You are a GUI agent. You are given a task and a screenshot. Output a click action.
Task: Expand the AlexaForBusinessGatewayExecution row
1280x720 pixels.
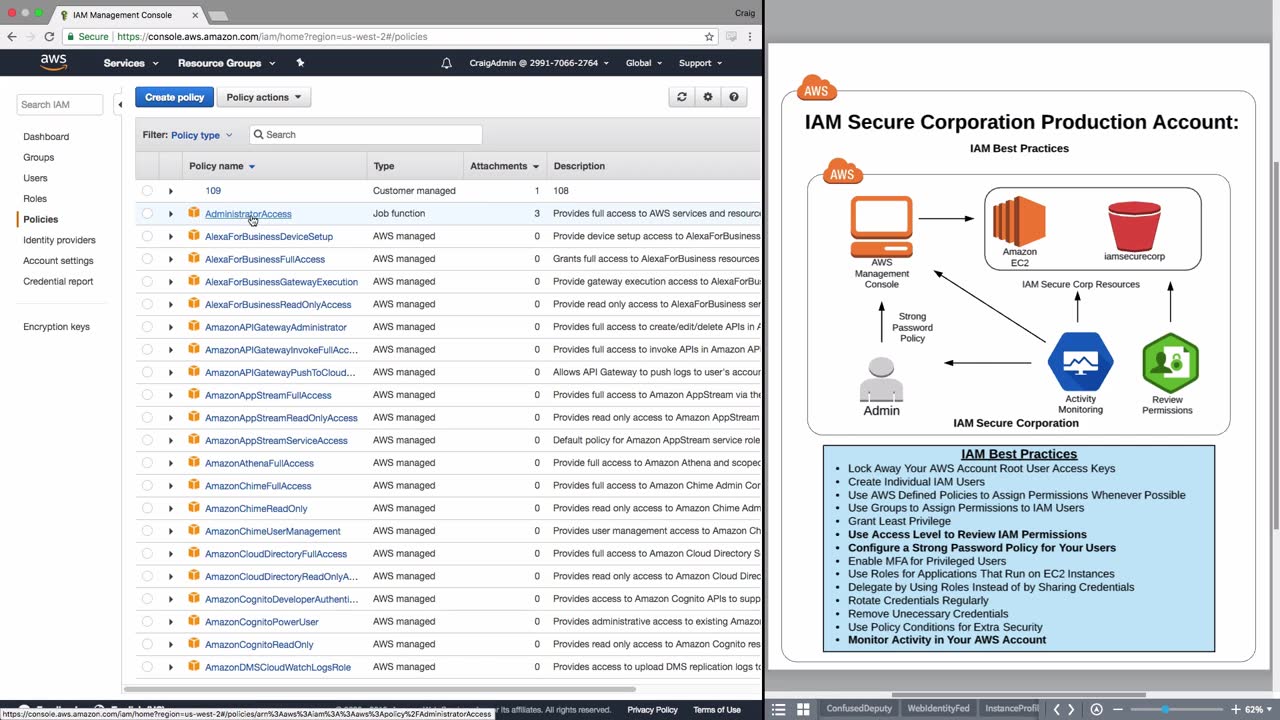click(x=171, y=281)
